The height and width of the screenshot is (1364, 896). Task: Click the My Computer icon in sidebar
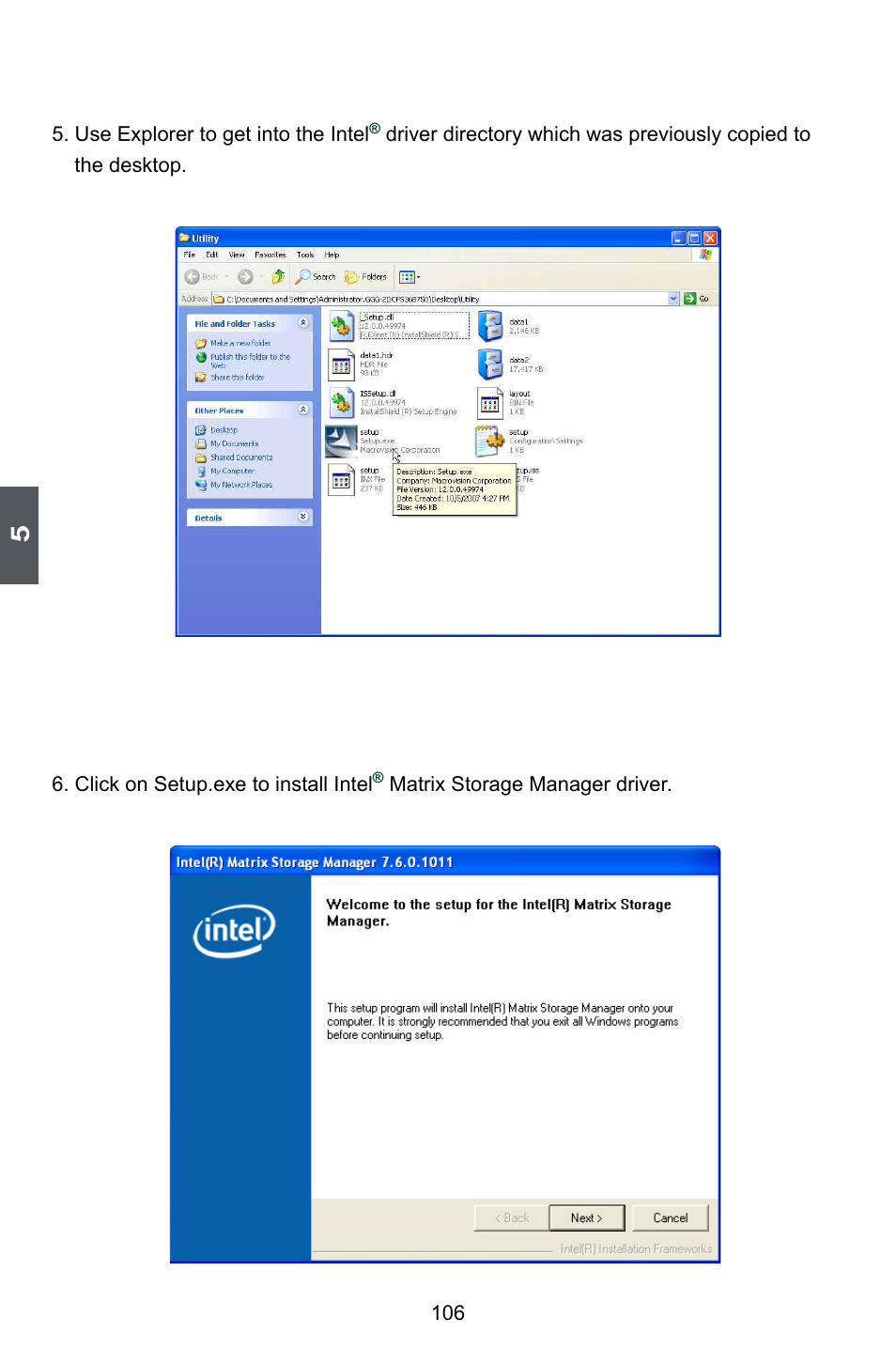(201, 471)
